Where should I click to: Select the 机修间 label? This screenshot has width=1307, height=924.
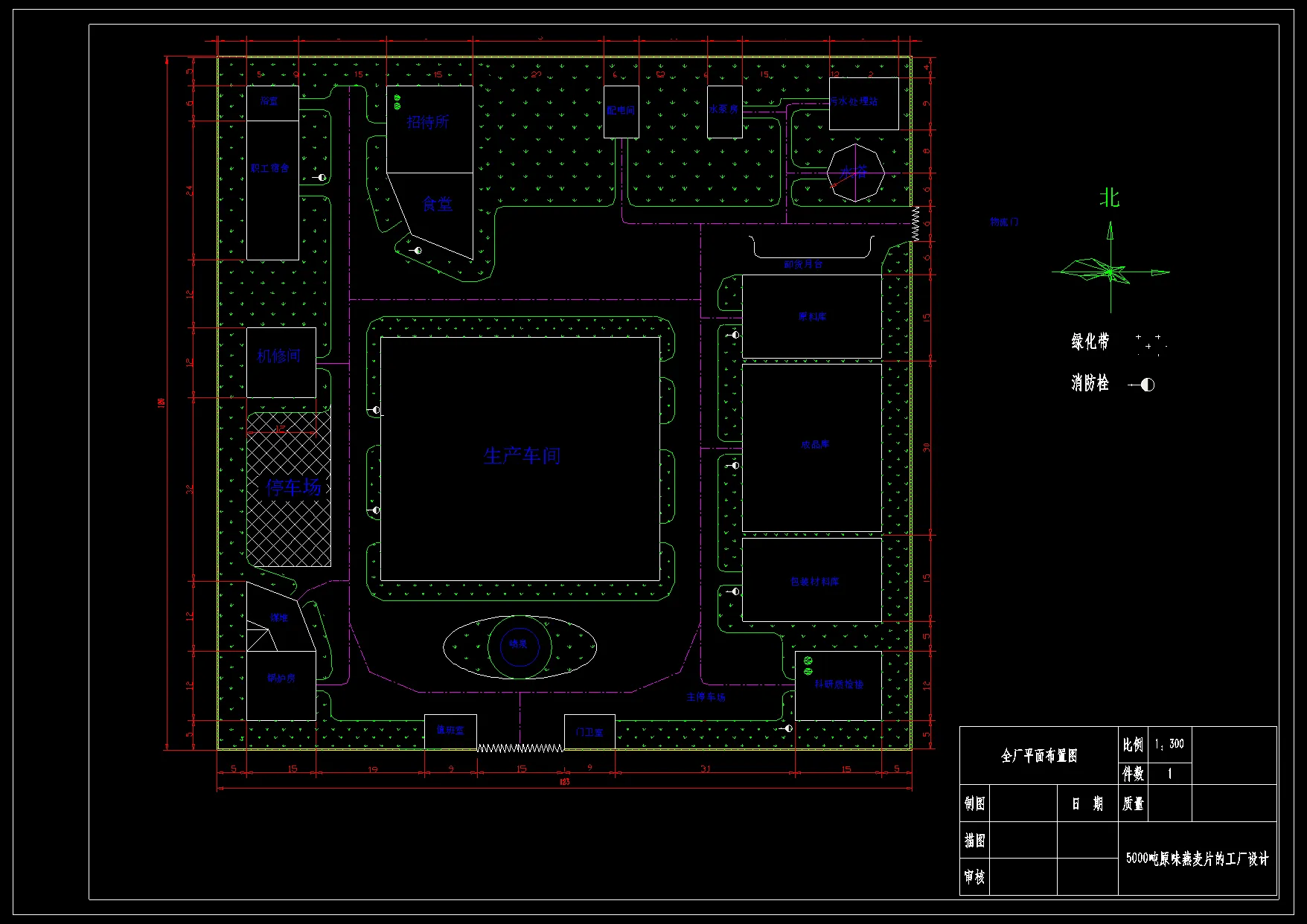click(279, 356)
